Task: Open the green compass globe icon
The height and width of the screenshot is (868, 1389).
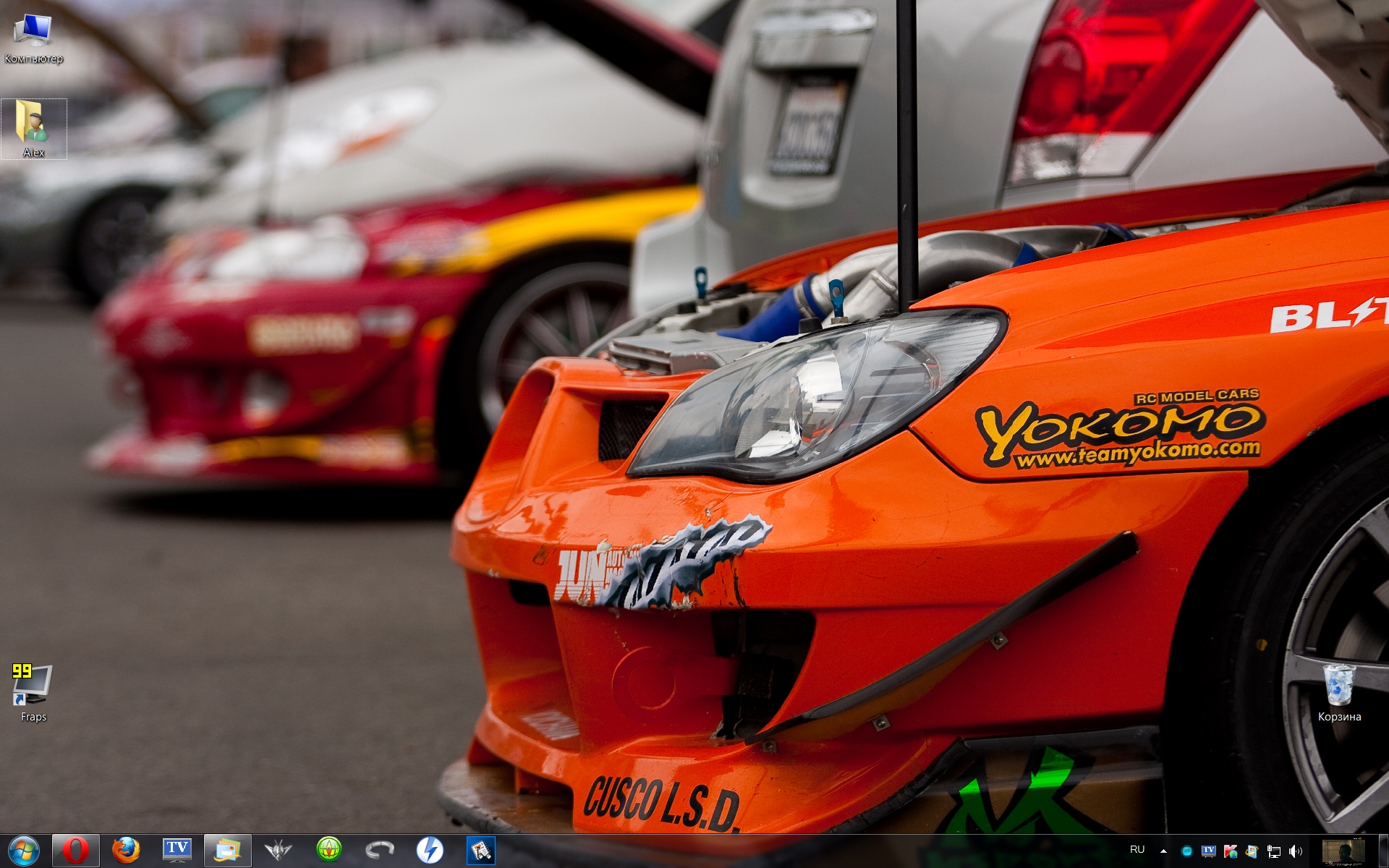Action: click(x=329, y=851)
